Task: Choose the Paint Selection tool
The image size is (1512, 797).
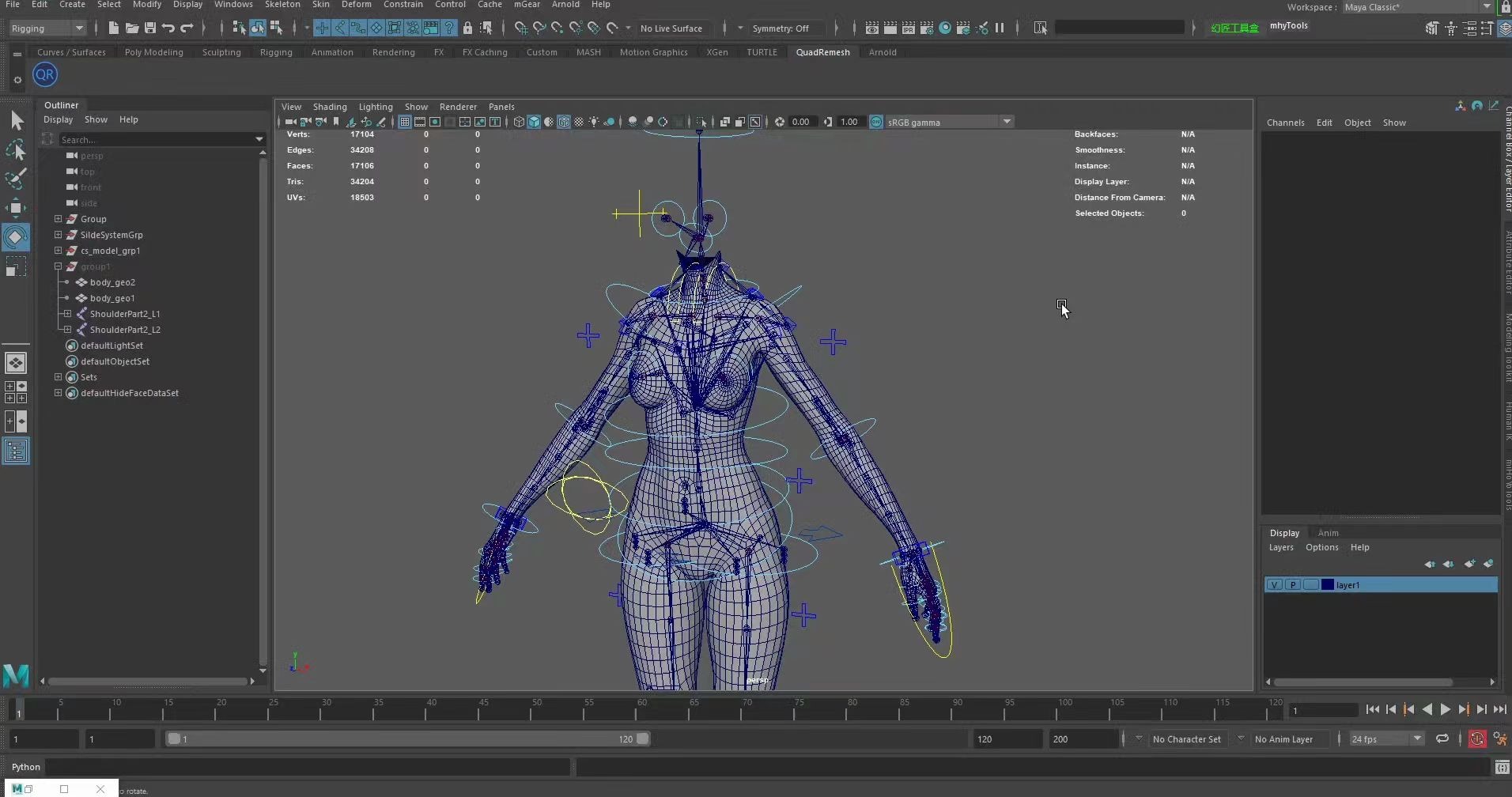Action: (x=15, y=179)
